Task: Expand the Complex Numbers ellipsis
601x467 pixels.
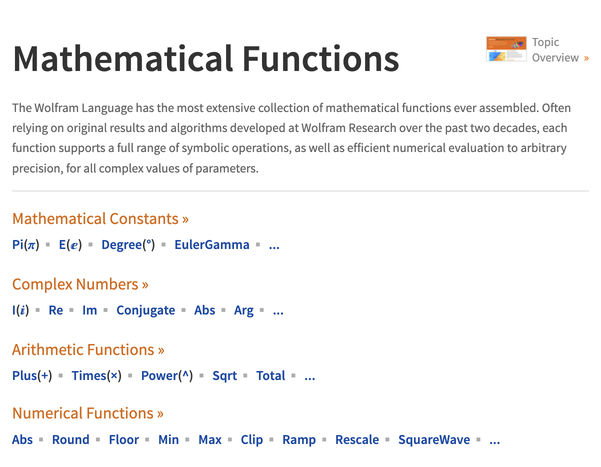Action: click(278, 311)
